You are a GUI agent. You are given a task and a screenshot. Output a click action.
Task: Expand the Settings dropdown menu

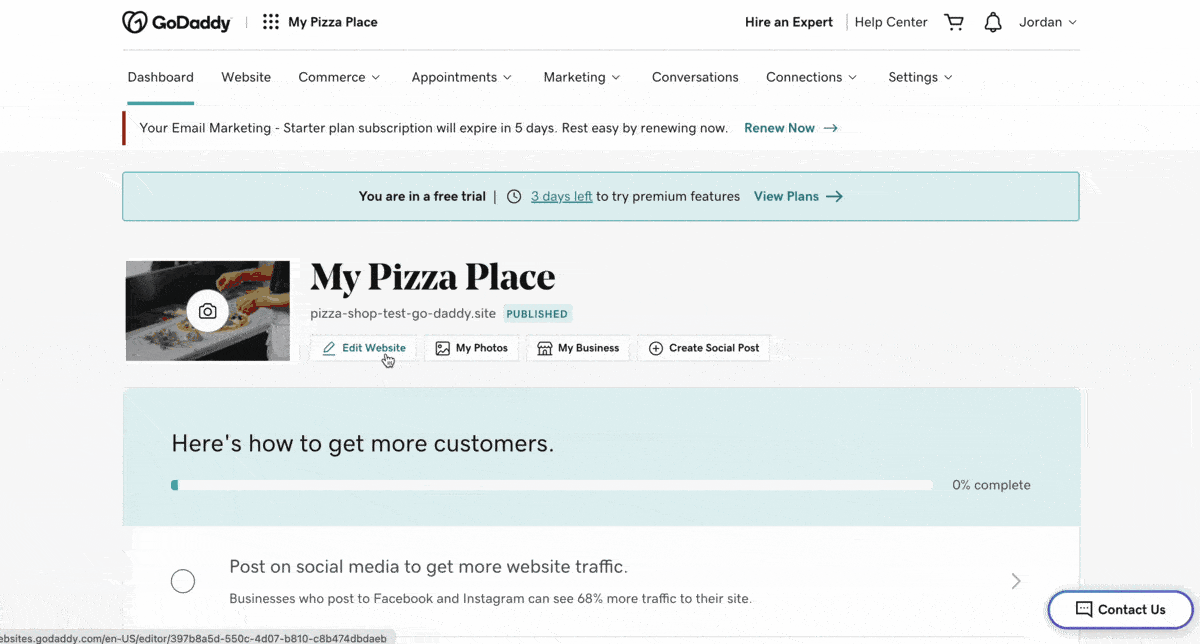pyautogui.click(x=920, y=77)
